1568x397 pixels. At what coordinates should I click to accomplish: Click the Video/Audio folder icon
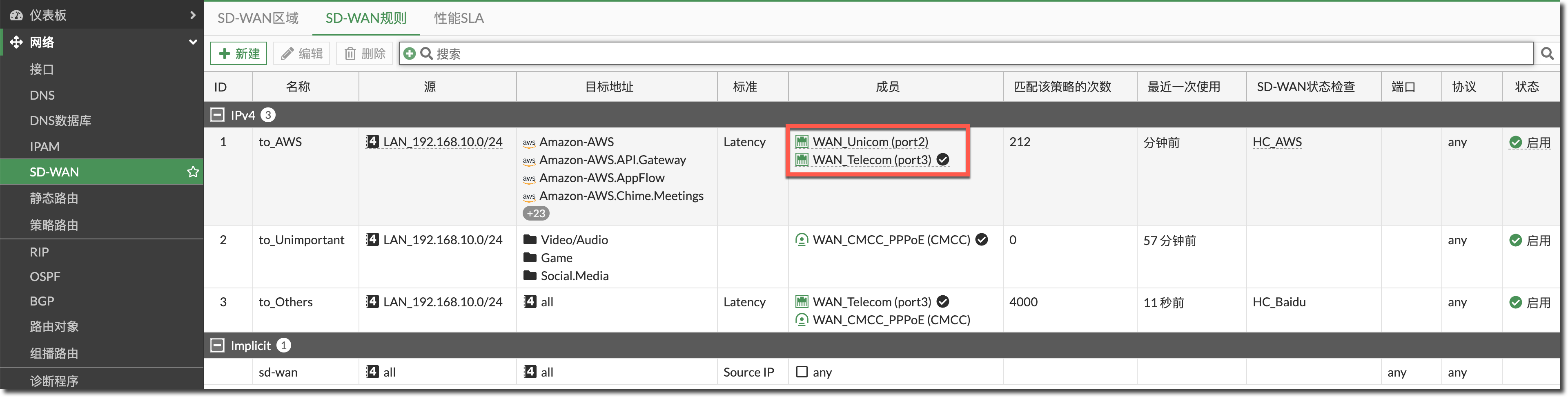click(530, 240)
